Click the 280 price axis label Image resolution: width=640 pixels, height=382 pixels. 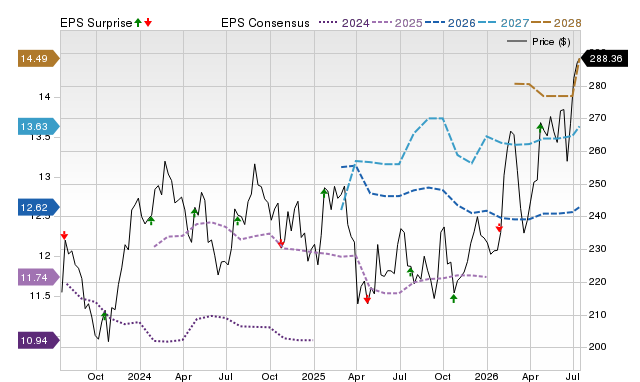(x=597, y=86)
